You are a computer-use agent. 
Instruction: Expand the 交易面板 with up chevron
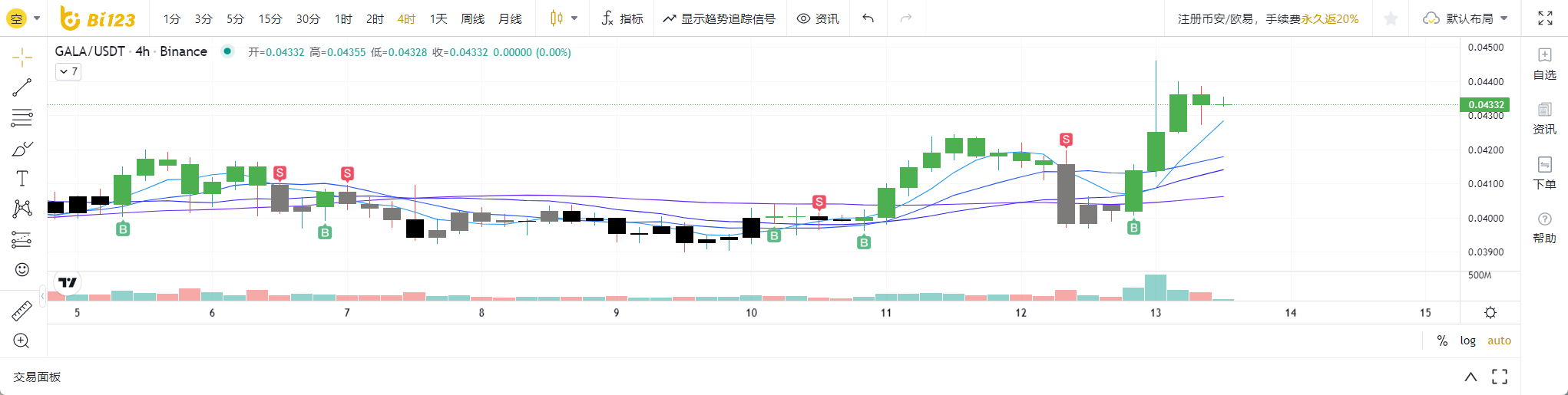coord(1470,377)
